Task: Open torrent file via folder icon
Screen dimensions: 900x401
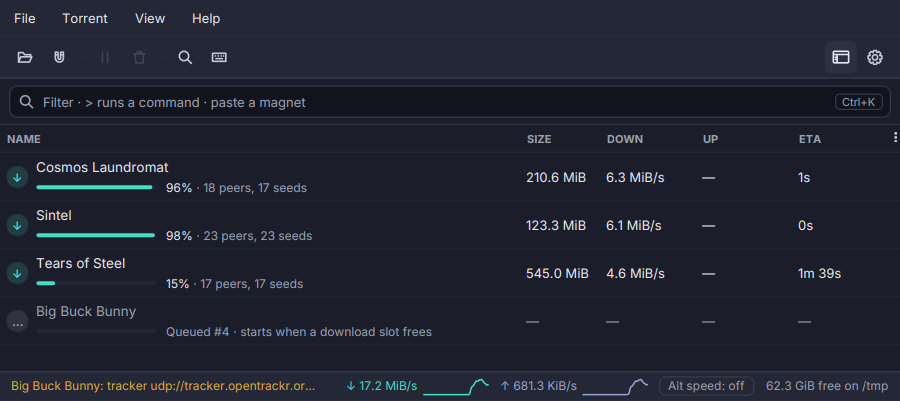Action: pyautogui.click(x=25, y=57)
